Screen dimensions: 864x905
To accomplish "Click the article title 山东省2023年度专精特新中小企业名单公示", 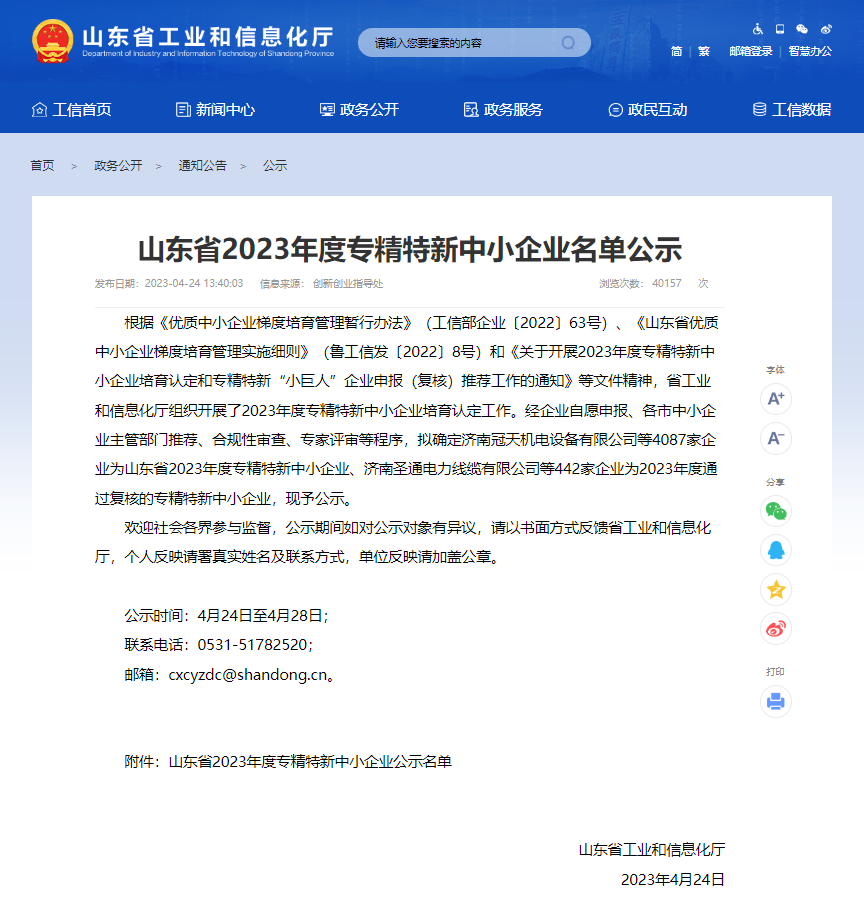I will tap(410, 249).
